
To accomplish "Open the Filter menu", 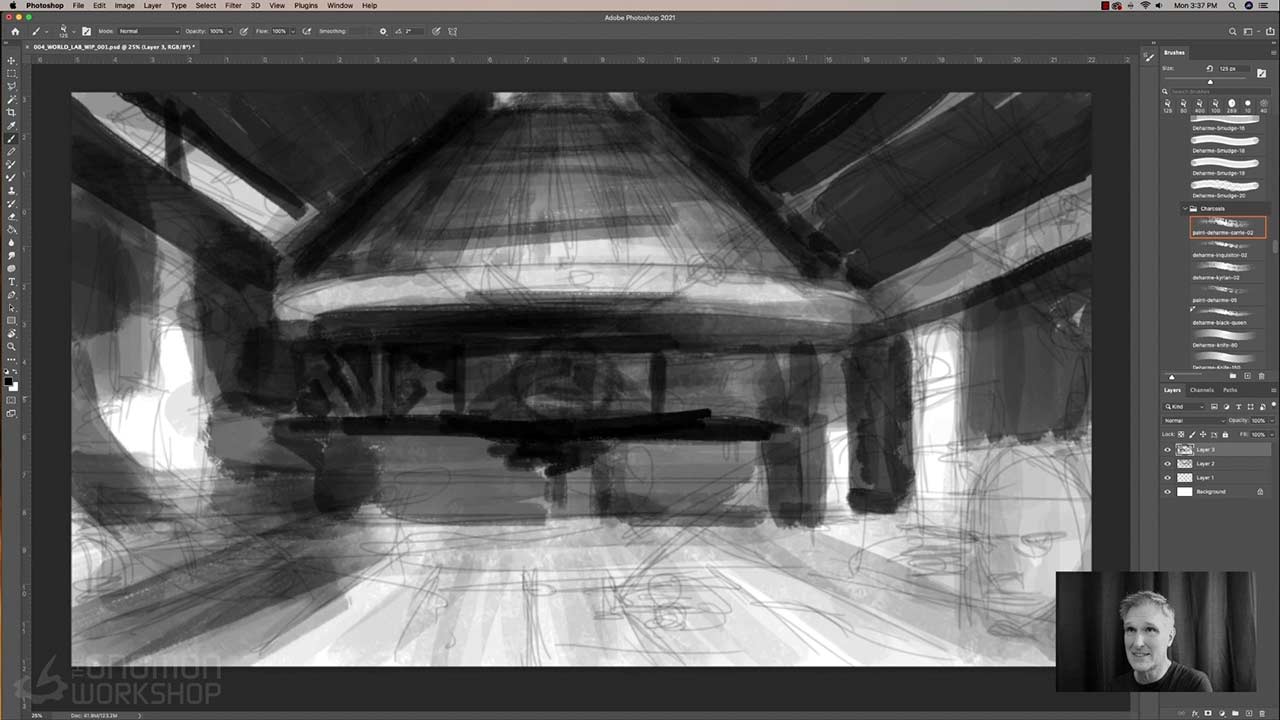I will click(x=233, y=5).
